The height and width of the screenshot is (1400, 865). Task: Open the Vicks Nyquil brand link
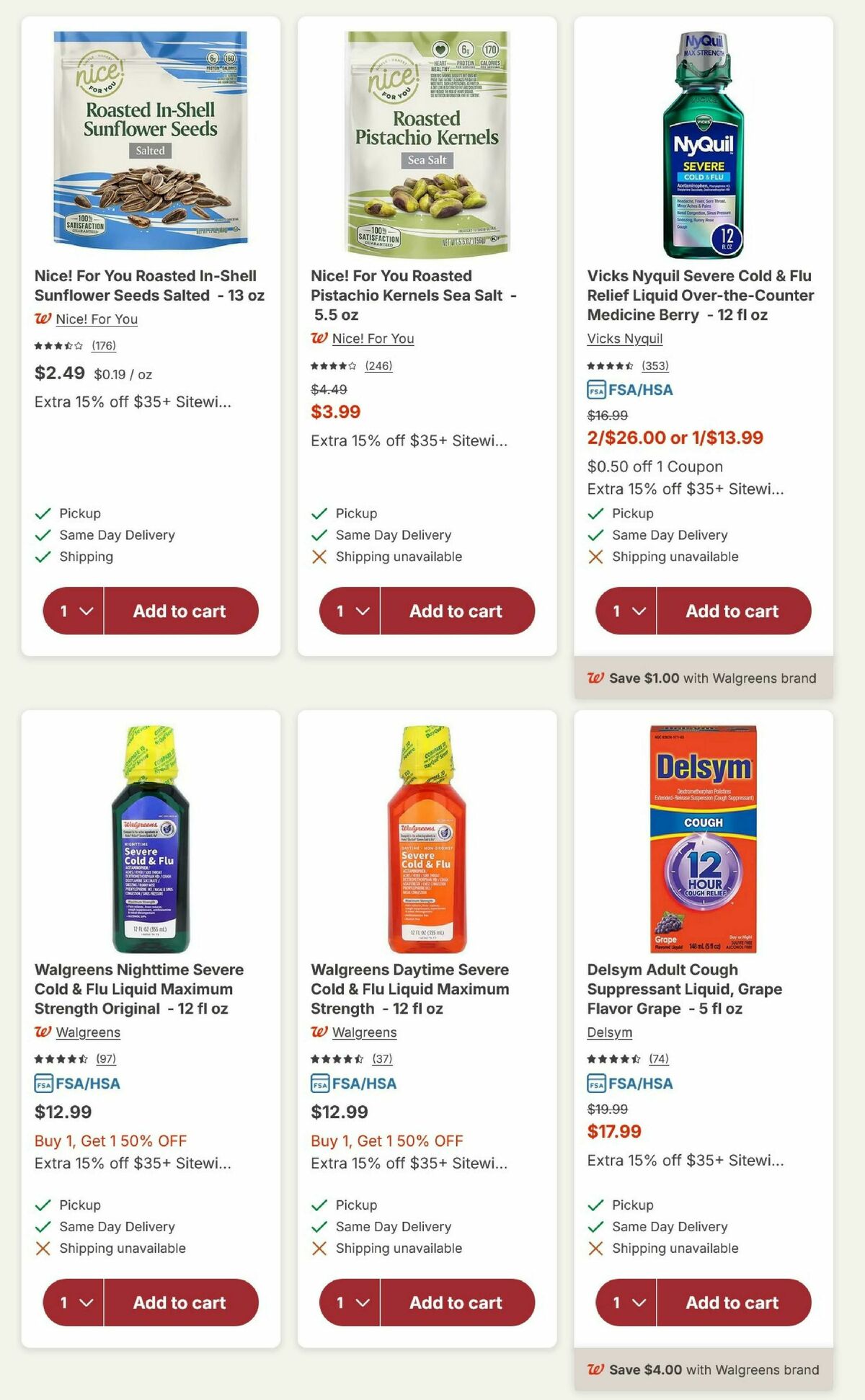click(624, 339)
